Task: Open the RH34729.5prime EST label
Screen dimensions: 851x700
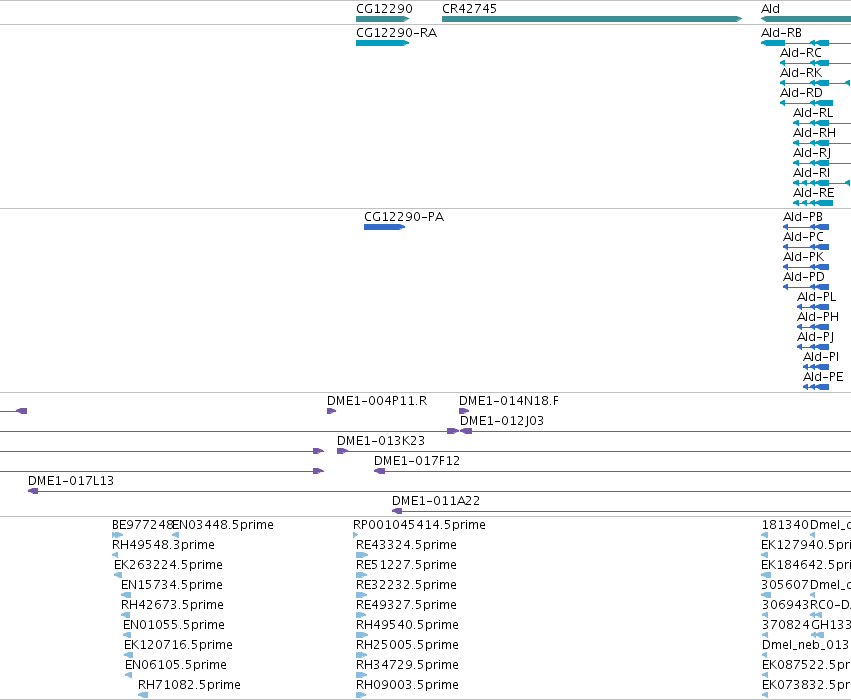Action: (x=407, y=666)
